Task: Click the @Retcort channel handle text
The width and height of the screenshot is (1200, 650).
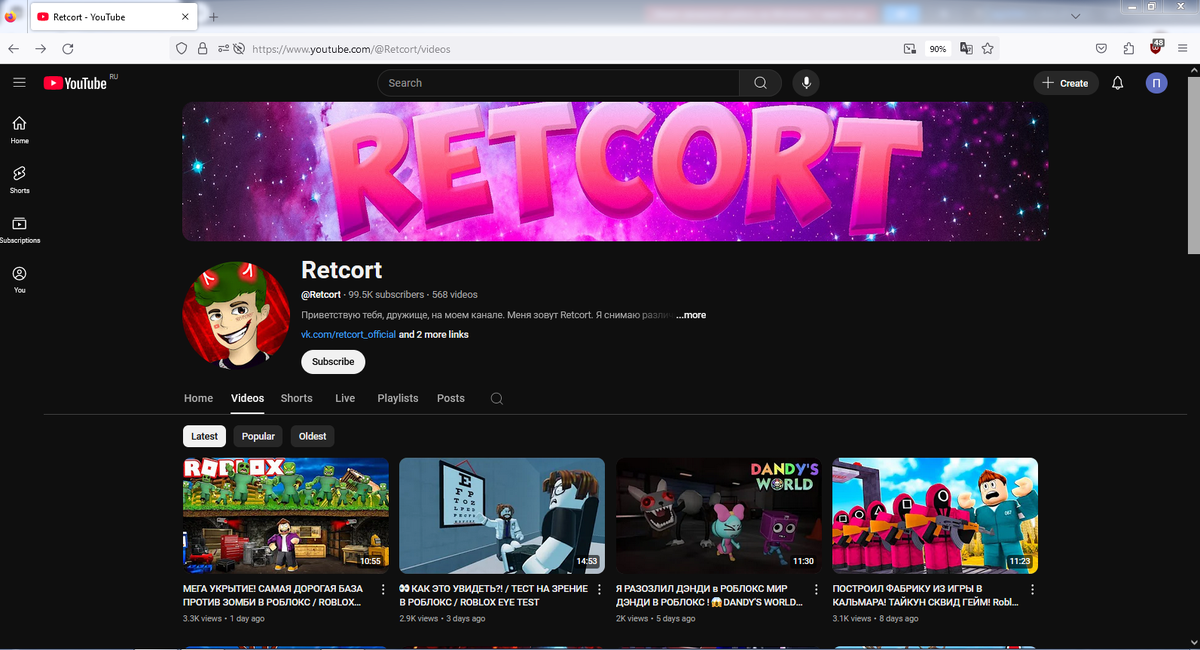Action: (x=321, y=295)
